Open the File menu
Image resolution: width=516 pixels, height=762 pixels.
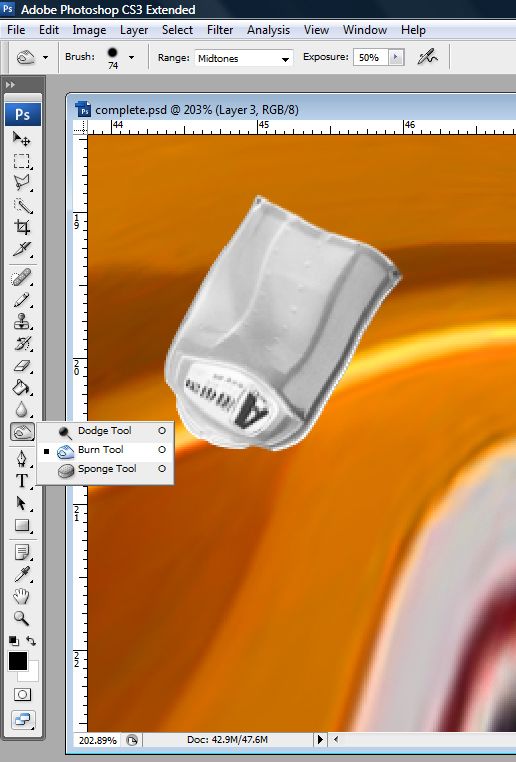point(16,30)
